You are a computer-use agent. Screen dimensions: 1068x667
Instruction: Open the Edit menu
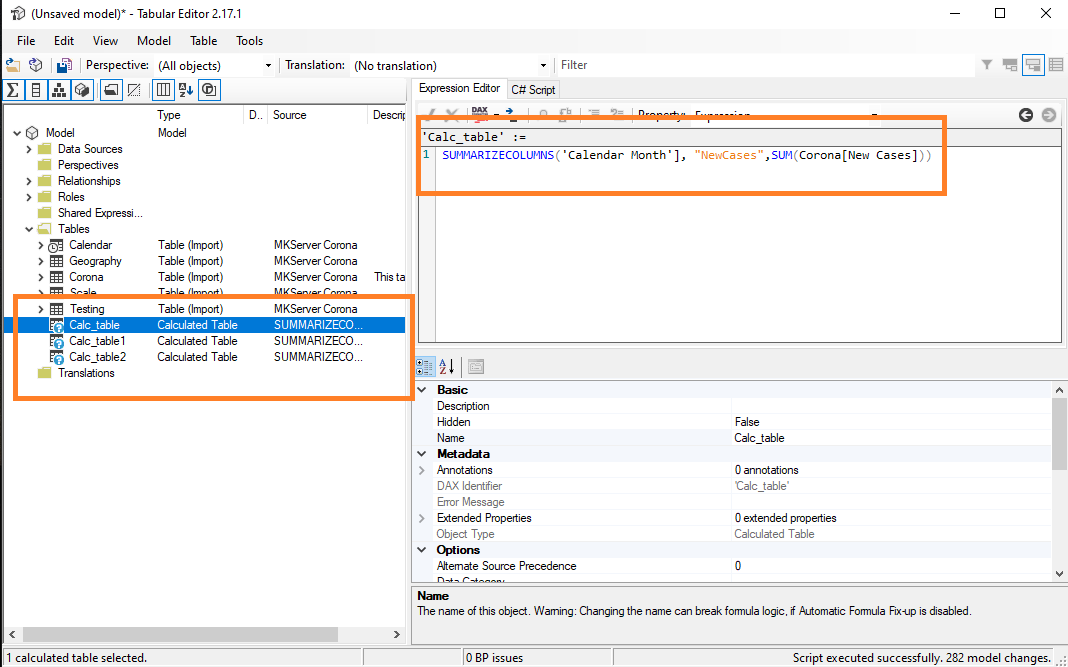pos(64,41)
